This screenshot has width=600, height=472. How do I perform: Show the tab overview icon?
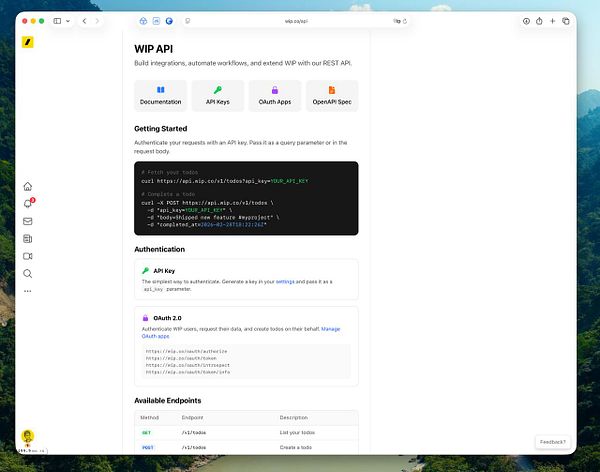point(566,21)
